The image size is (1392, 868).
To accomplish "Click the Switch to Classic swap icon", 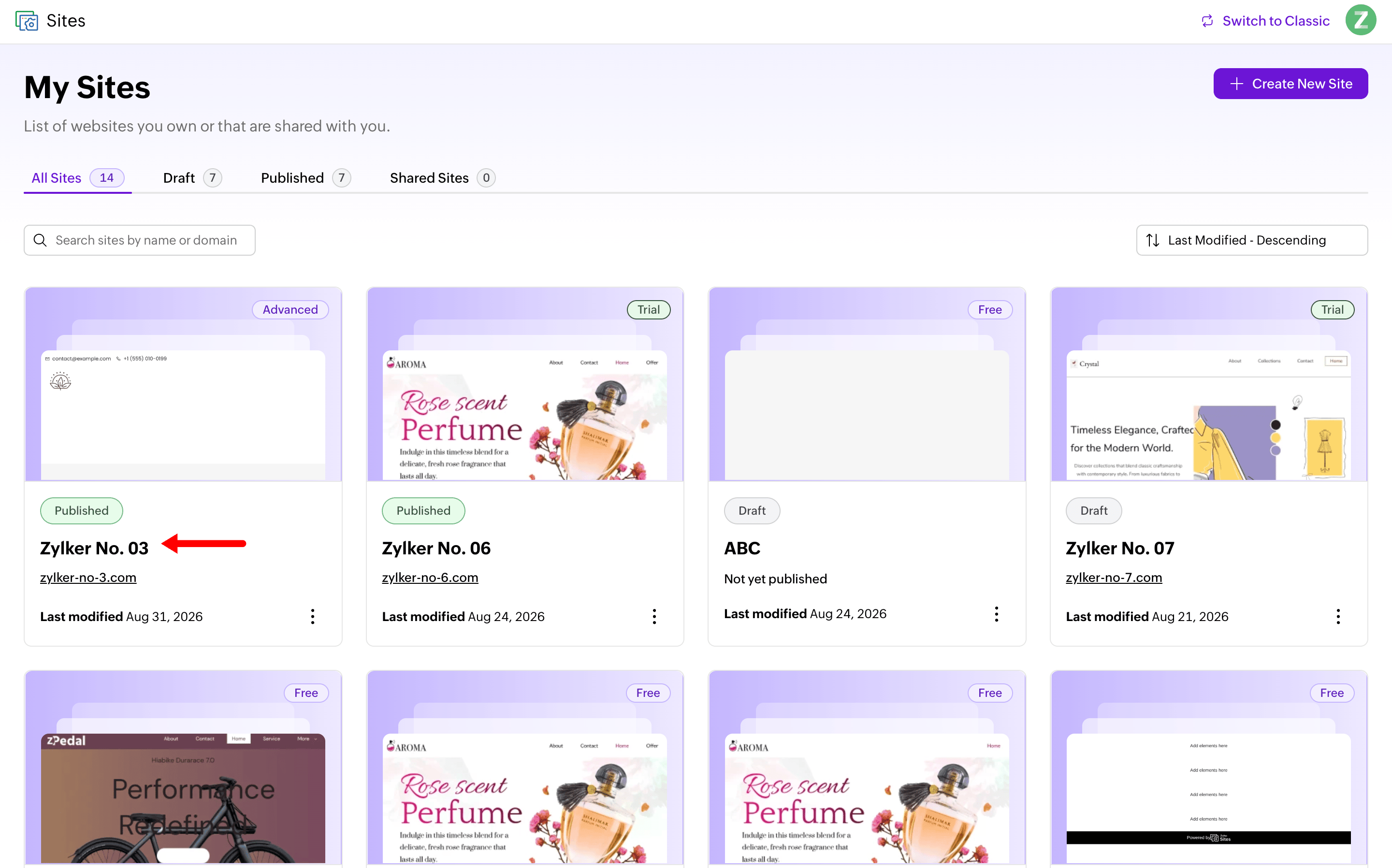I will (1207, 21).
